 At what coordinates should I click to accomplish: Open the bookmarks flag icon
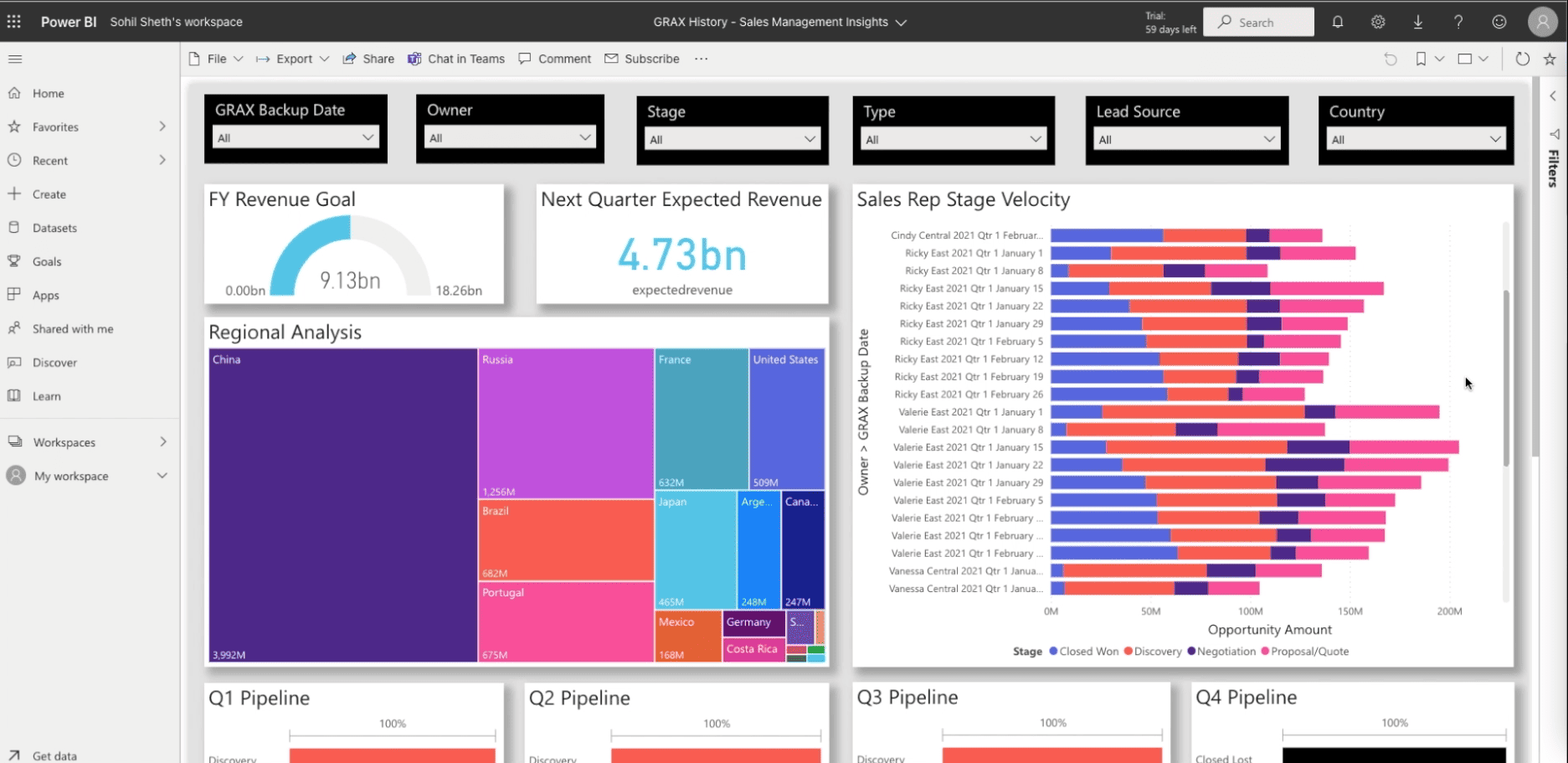pos(1421,59)
